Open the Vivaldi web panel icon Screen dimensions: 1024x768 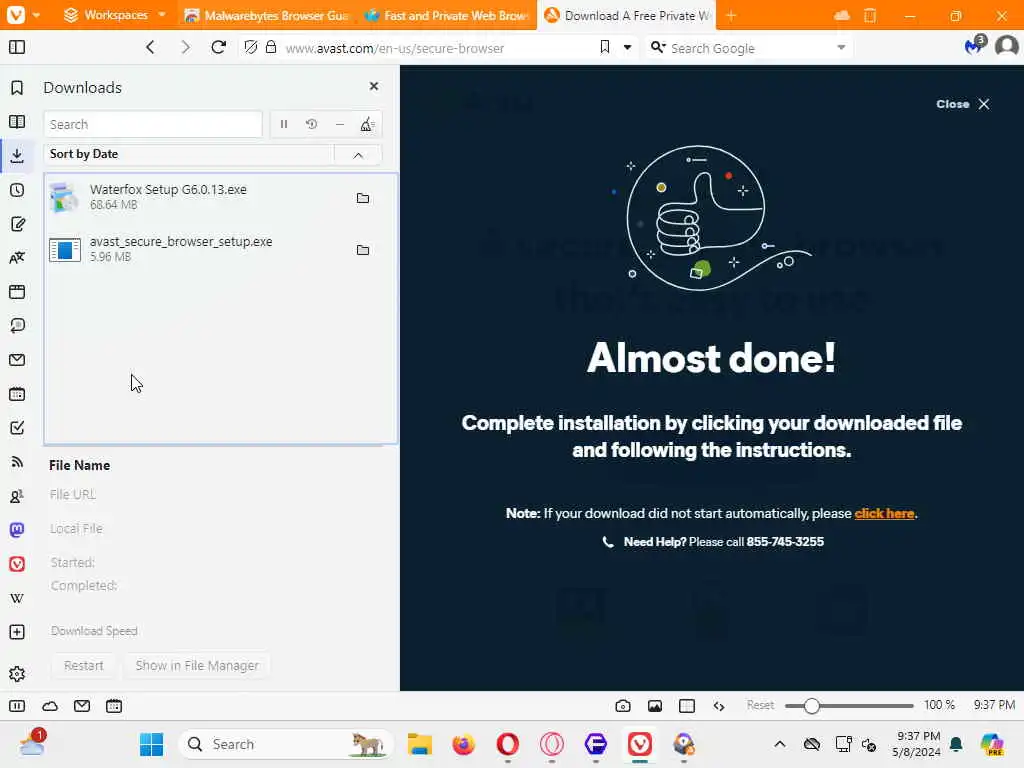(17, 564)
